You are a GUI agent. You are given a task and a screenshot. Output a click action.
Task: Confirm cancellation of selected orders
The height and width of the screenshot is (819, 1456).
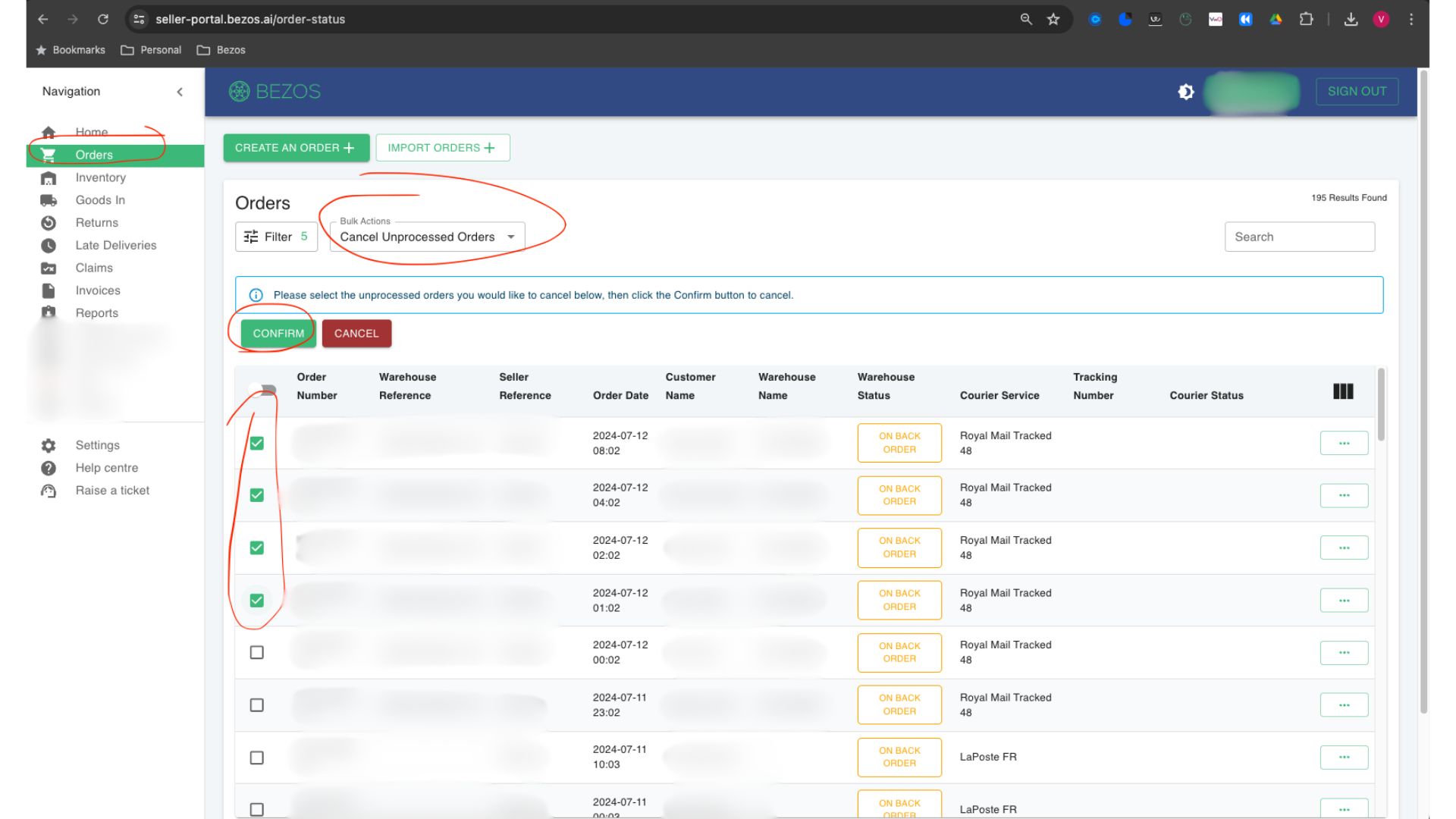coord(278,334)
